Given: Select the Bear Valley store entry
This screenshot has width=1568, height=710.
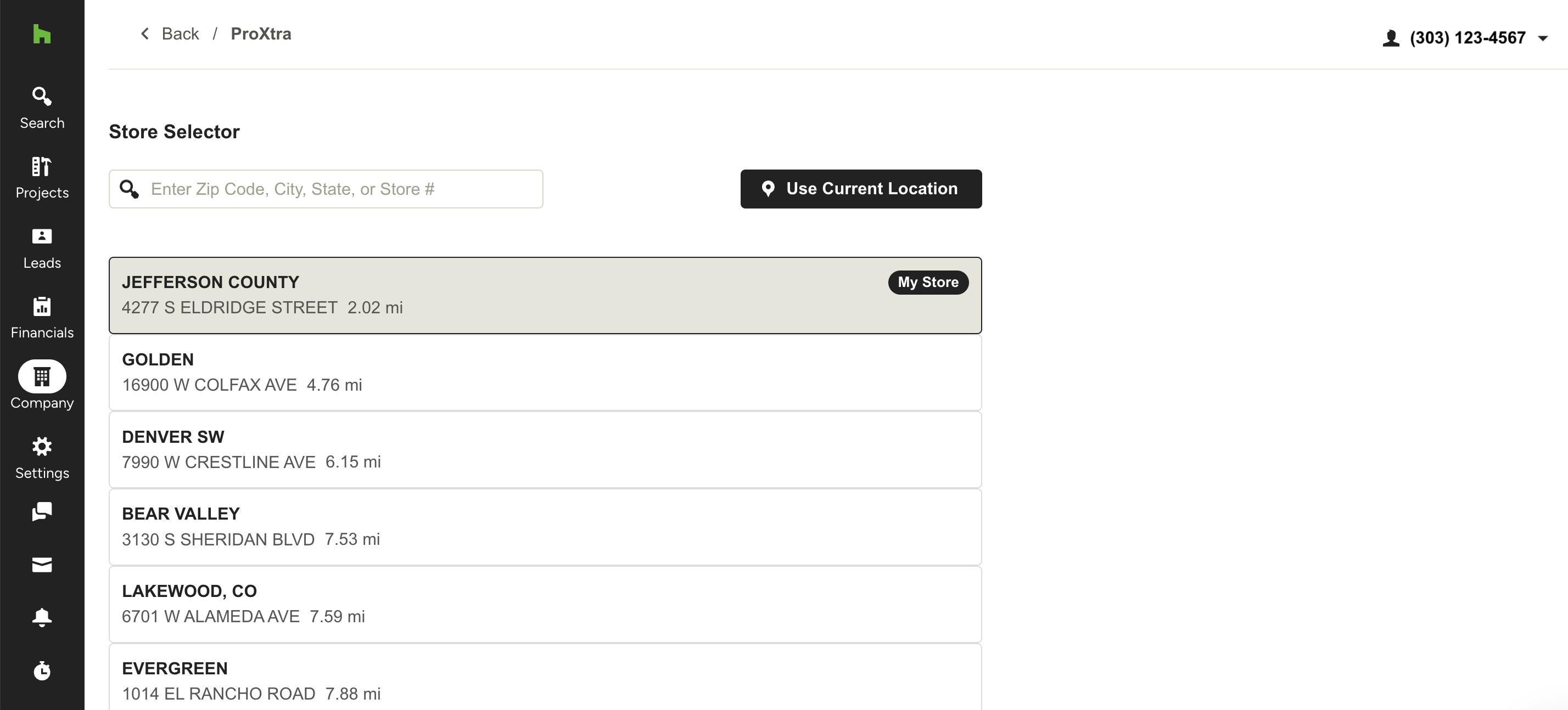Looking at the screenshot, I should click(545, 527).
